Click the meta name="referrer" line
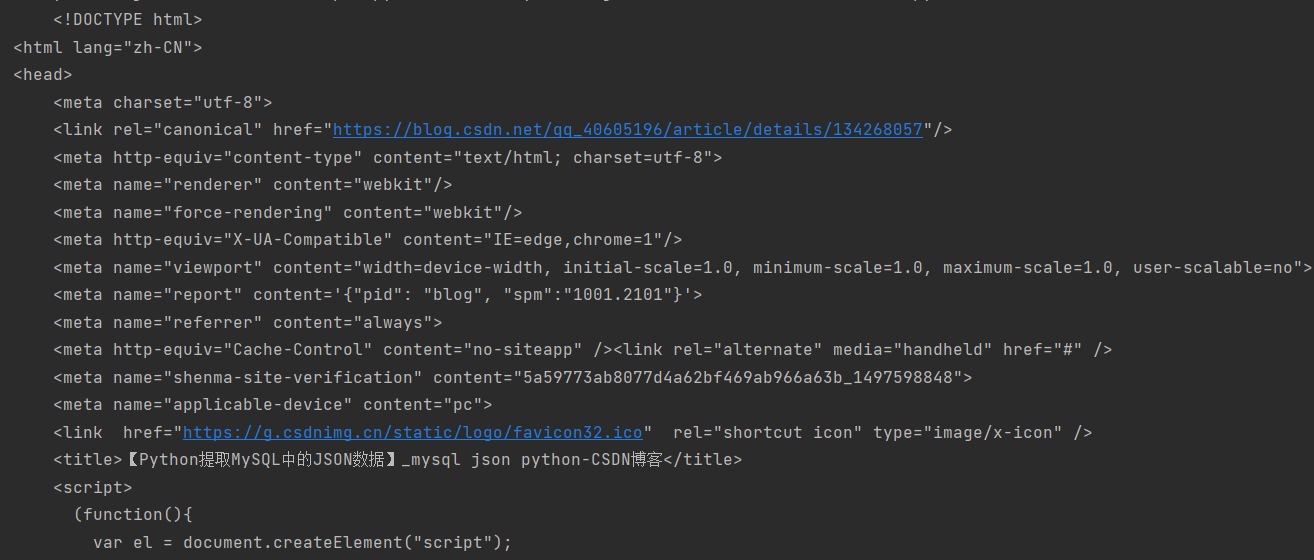This screenshot has width=1314, height=560. (x=247, y=323)
